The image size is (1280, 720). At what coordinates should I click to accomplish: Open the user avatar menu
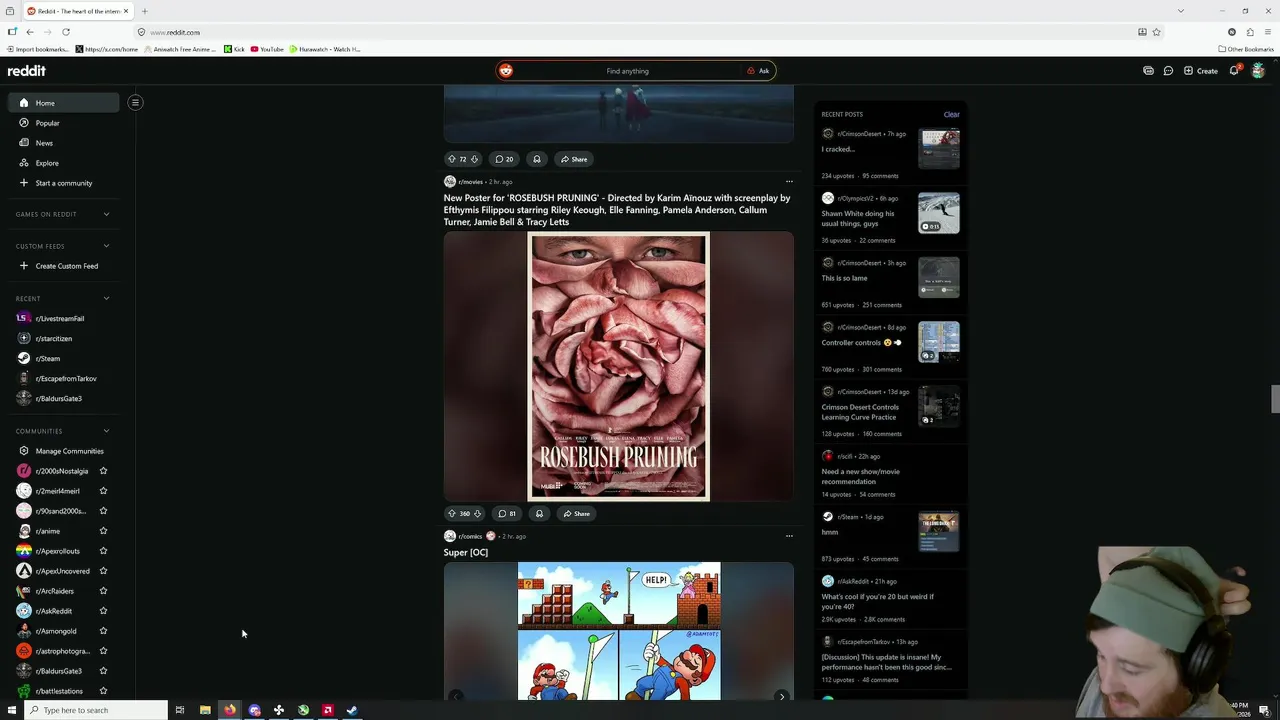click(1258, 71)
